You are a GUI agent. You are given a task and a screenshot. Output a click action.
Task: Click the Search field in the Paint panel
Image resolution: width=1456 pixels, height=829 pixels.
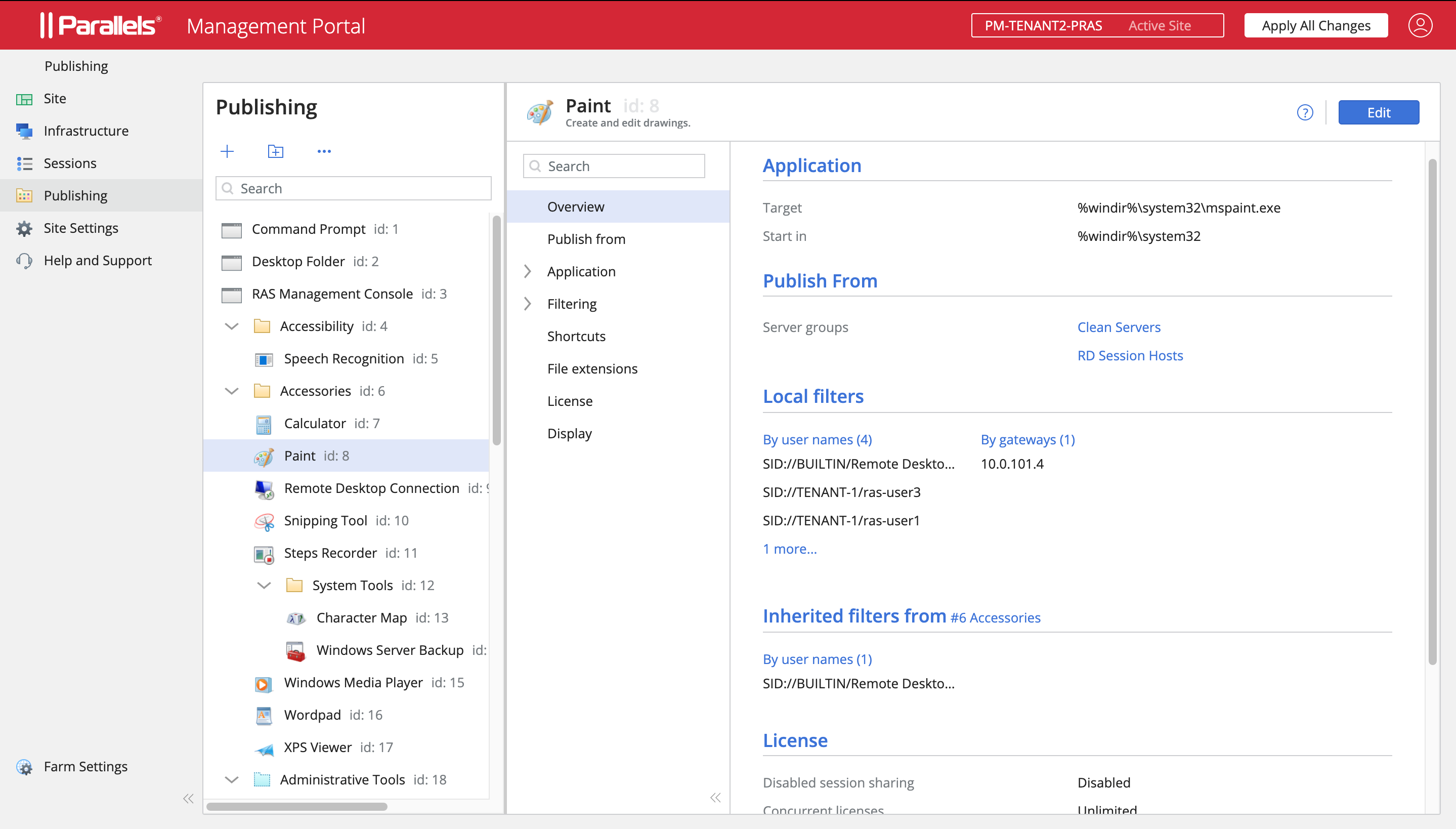coord(613,165)
